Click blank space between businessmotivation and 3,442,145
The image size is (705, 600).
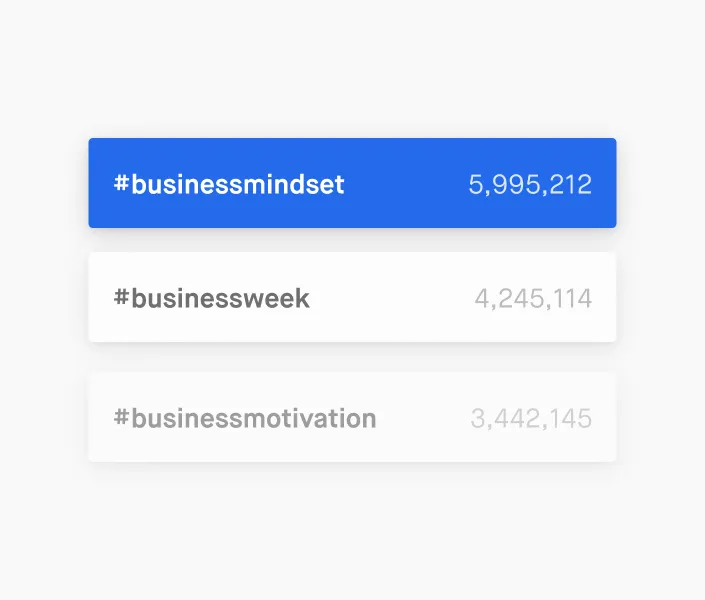click(423, 418)
